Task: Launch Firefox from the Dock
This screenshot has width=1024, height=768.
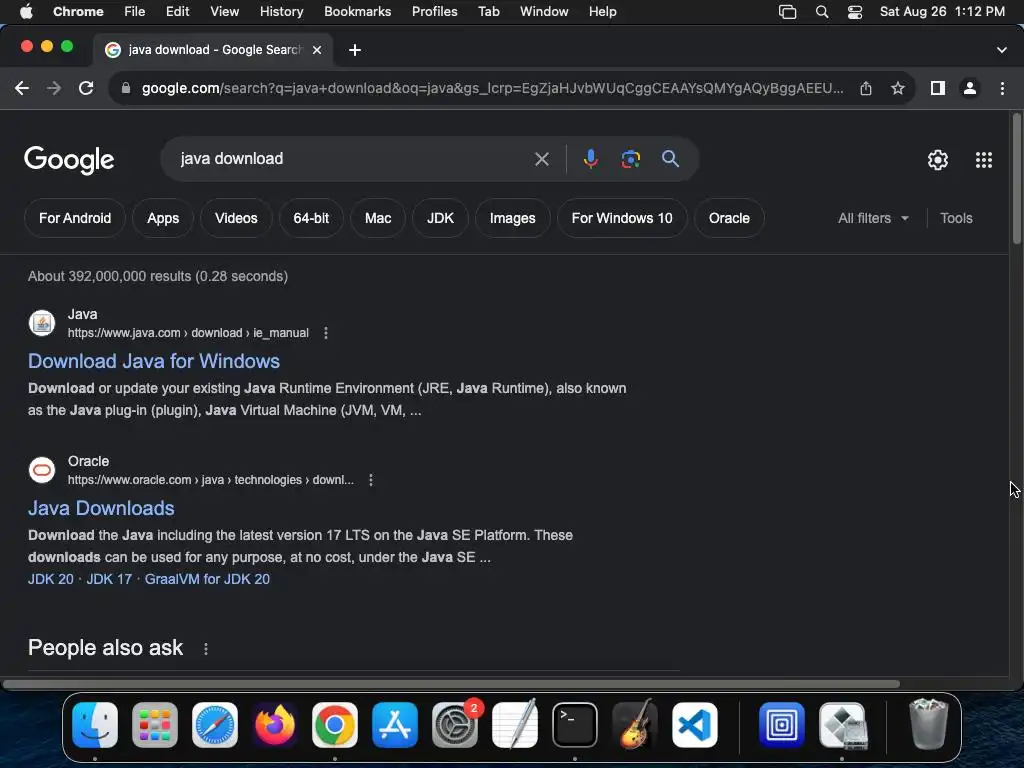Action: coord(275,725)
